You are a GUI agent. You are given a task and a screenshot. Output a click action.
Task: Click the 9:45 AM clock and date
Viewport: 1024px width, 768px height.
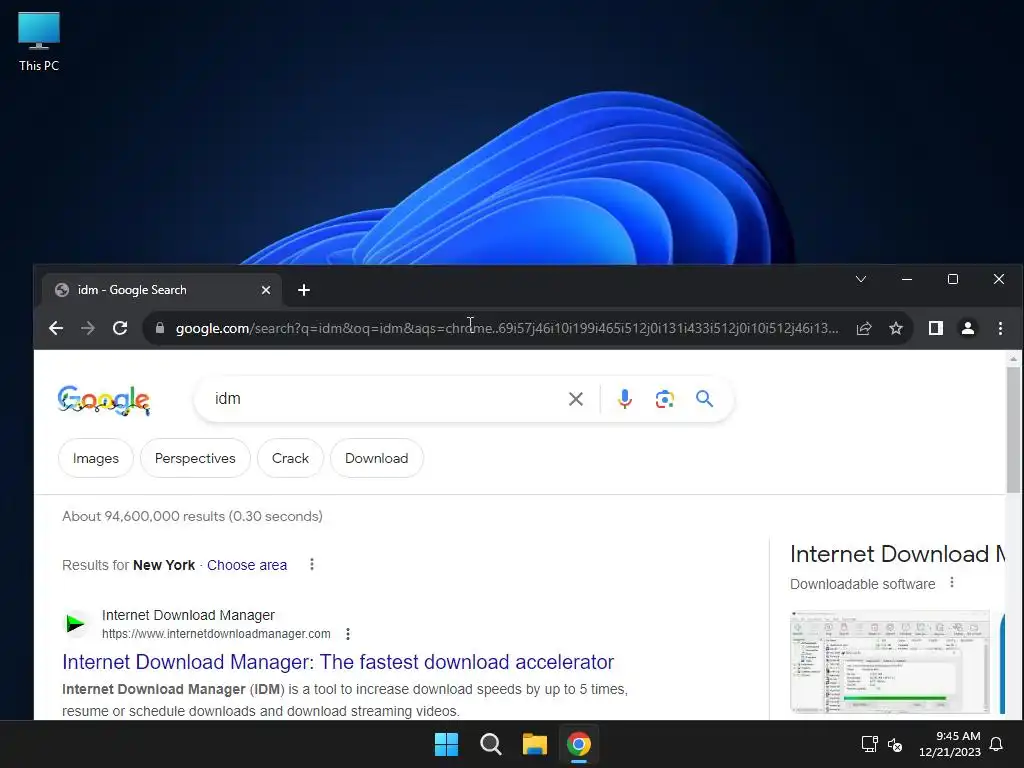[950, 744]
